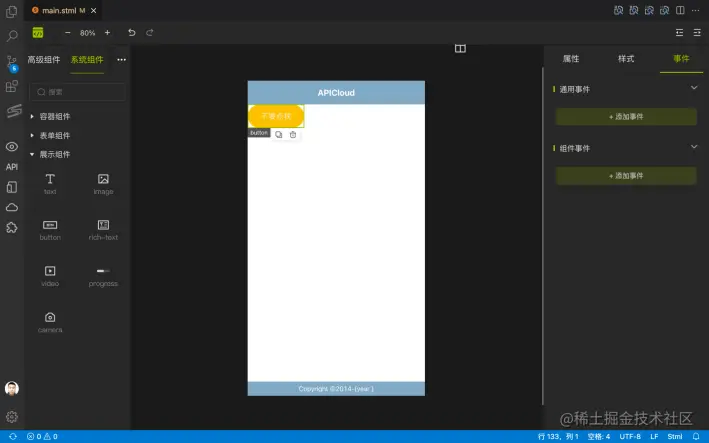Image resolution: width=709 pixels, height=443 pixels.
Task: Collapse right panel with indent icon
Action: [x=697, y=33]
